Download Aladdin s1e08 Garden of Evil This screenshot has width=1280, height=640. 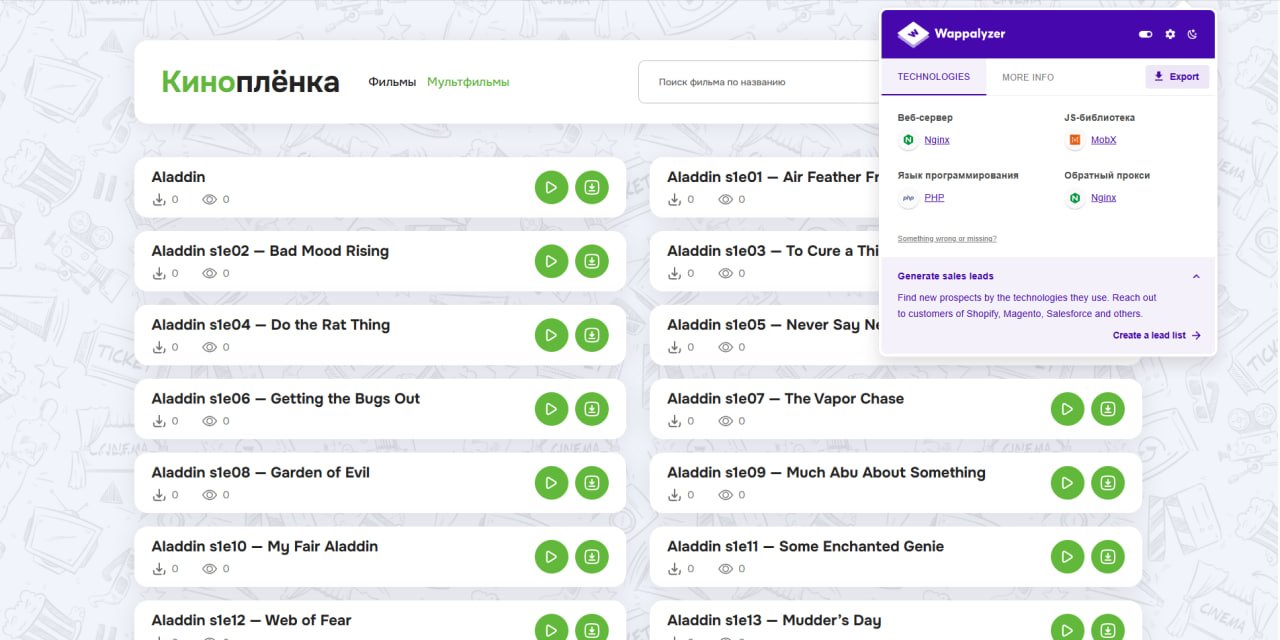pyautogui.click(x=592, y=483)
